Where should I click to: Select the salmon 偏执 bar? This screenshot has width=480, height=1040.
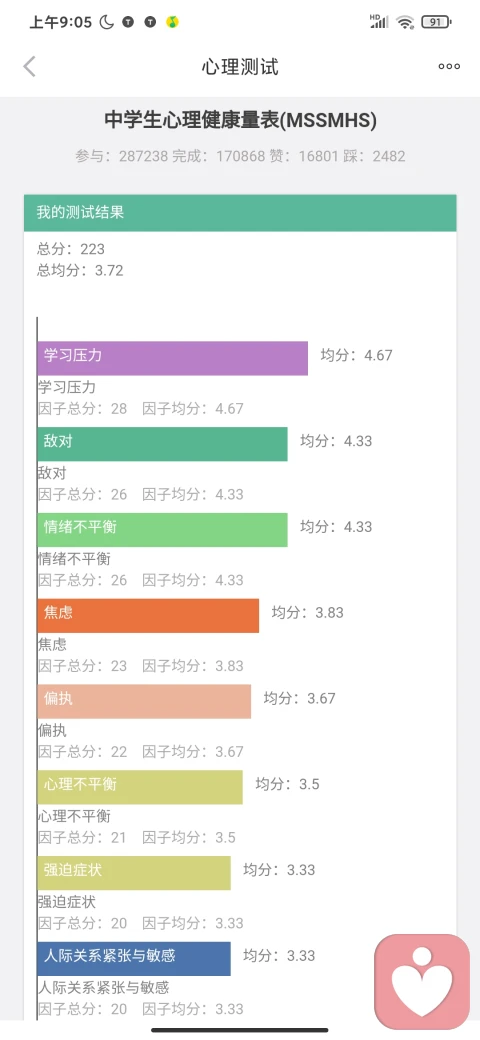coord(144,702)
